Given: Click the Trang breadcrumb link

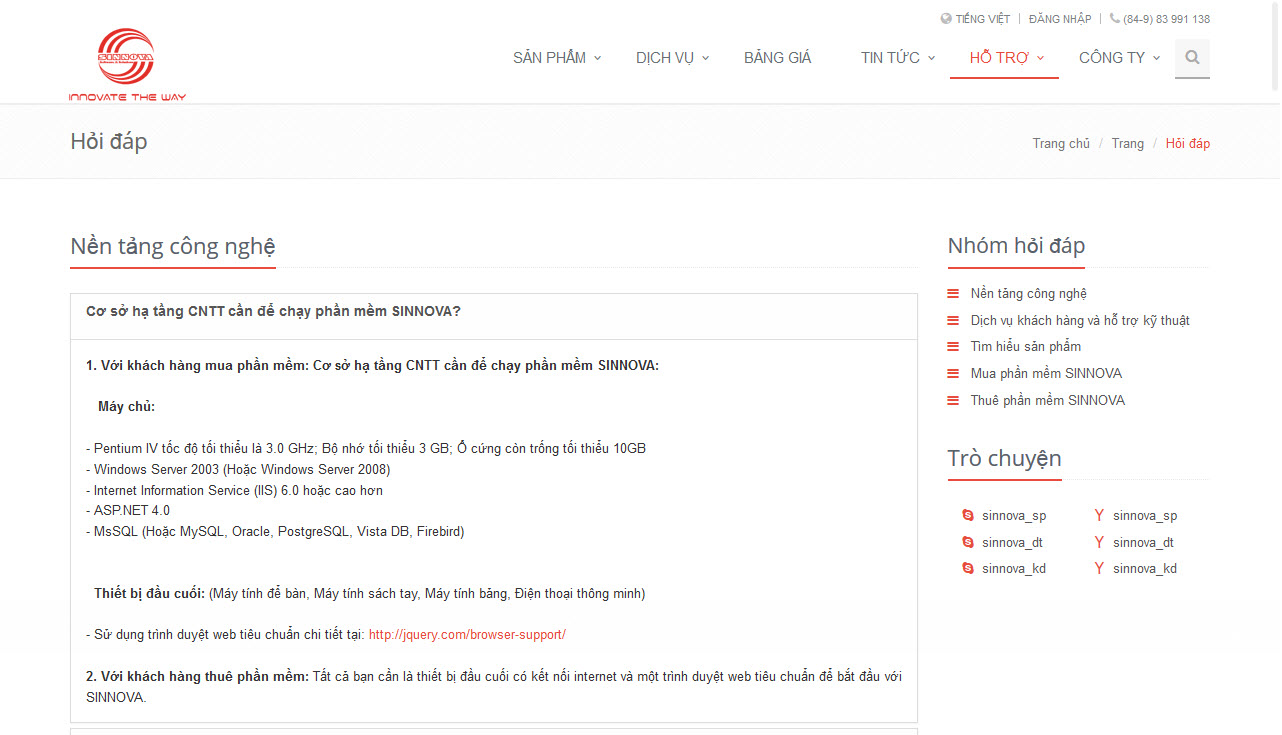Looking at the screenshot, I should 1127,143.
